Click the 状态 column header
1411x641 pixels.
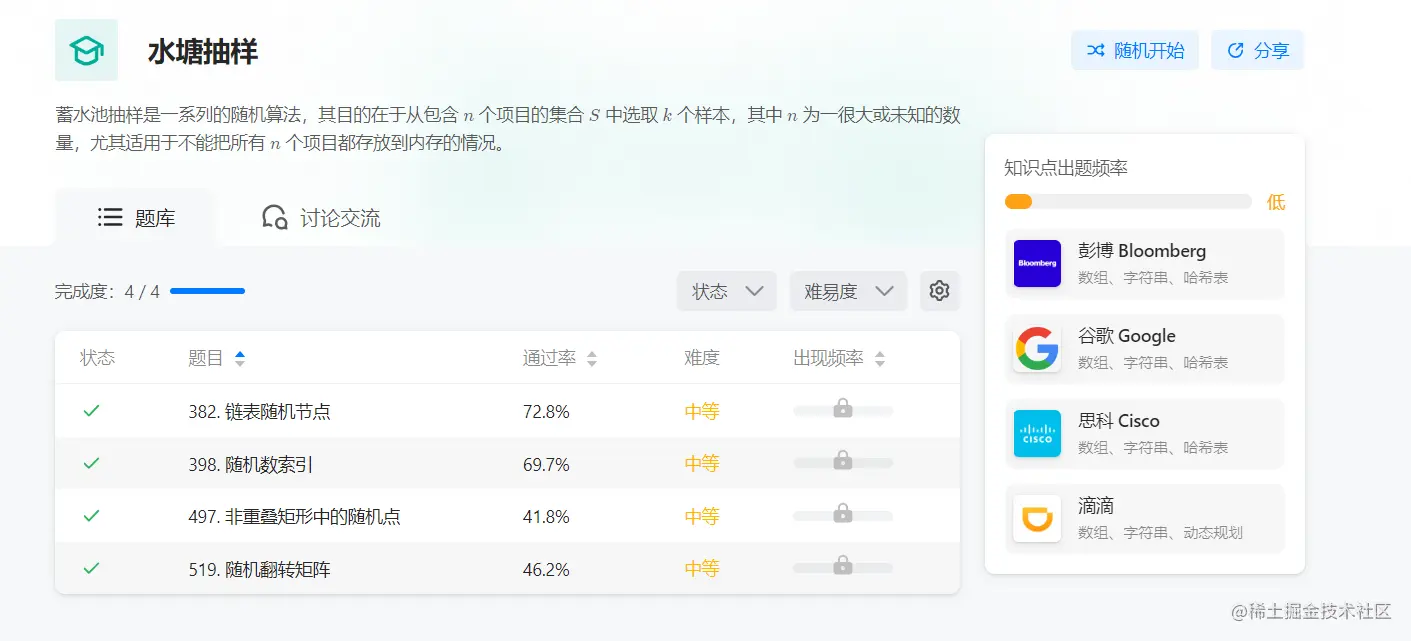tap(98, 358)
